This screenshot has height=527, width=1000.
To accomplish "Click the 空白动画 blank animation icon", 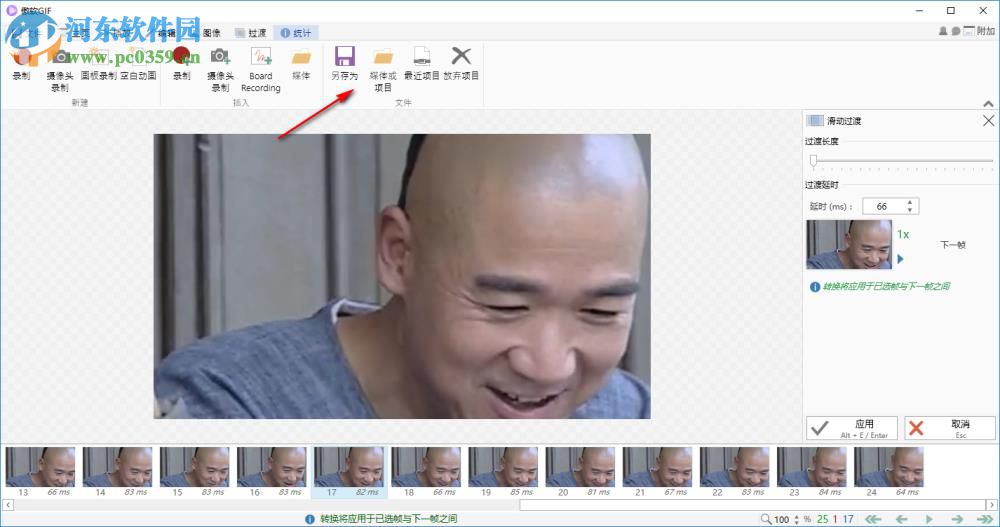I will 138,63.
